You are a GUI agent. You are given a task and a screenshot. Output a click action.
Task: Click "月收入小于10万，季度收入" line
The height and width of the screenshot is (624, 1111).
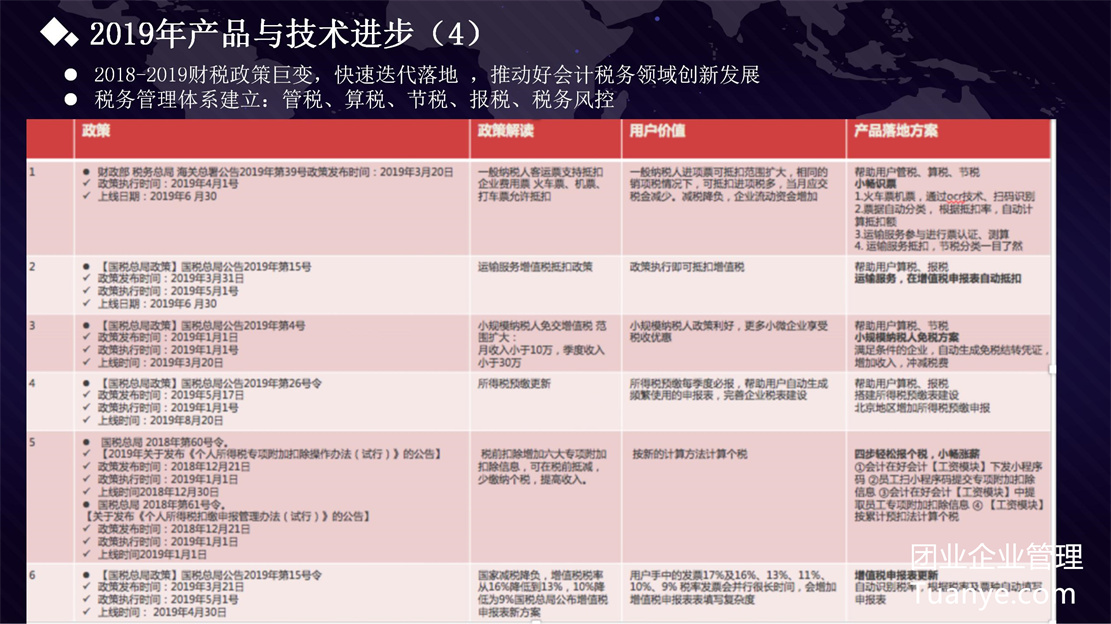pyautogui.click(x=541, y=350)
